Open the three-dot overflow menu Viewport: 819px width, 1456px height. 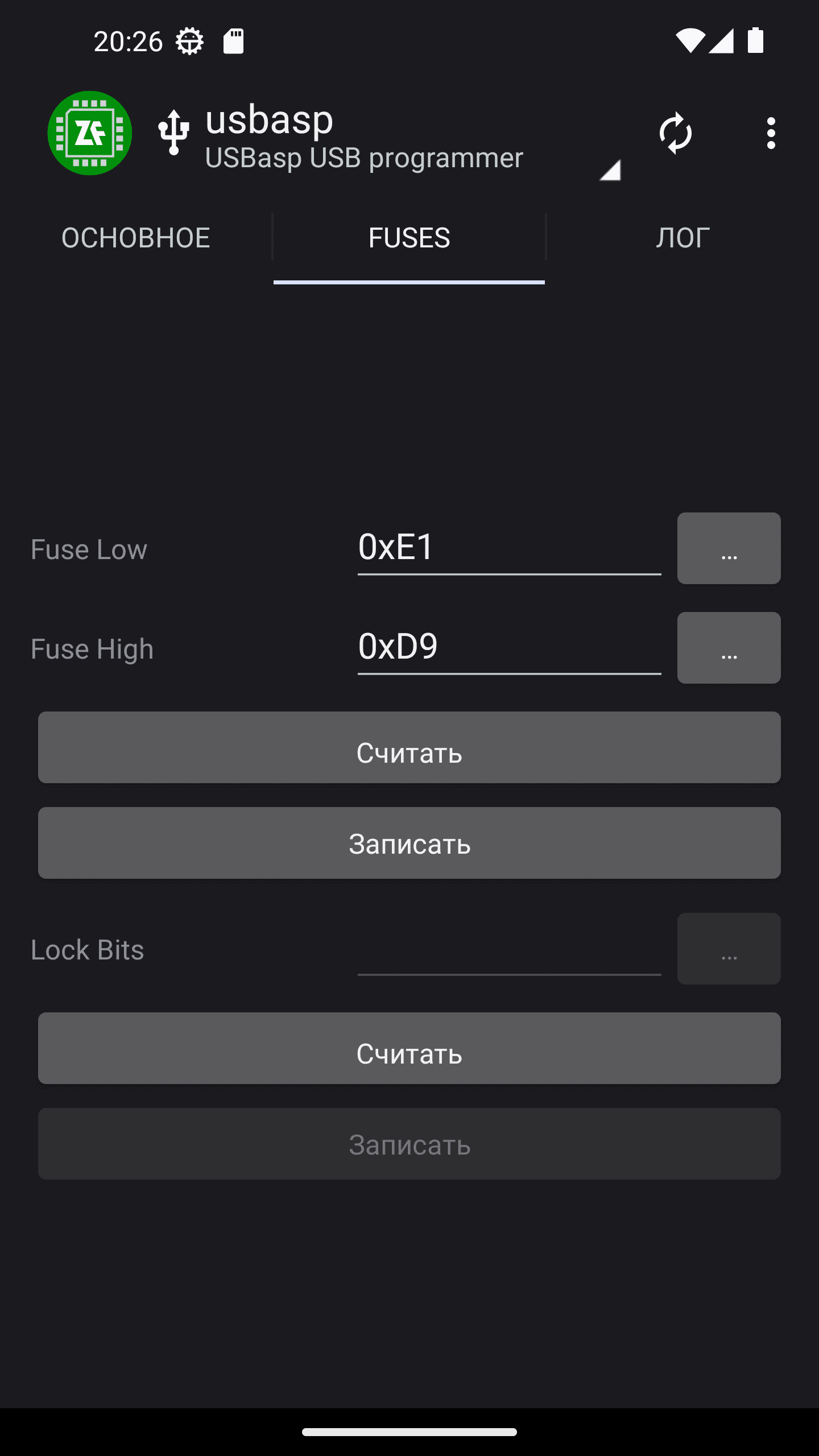point(771,133)
